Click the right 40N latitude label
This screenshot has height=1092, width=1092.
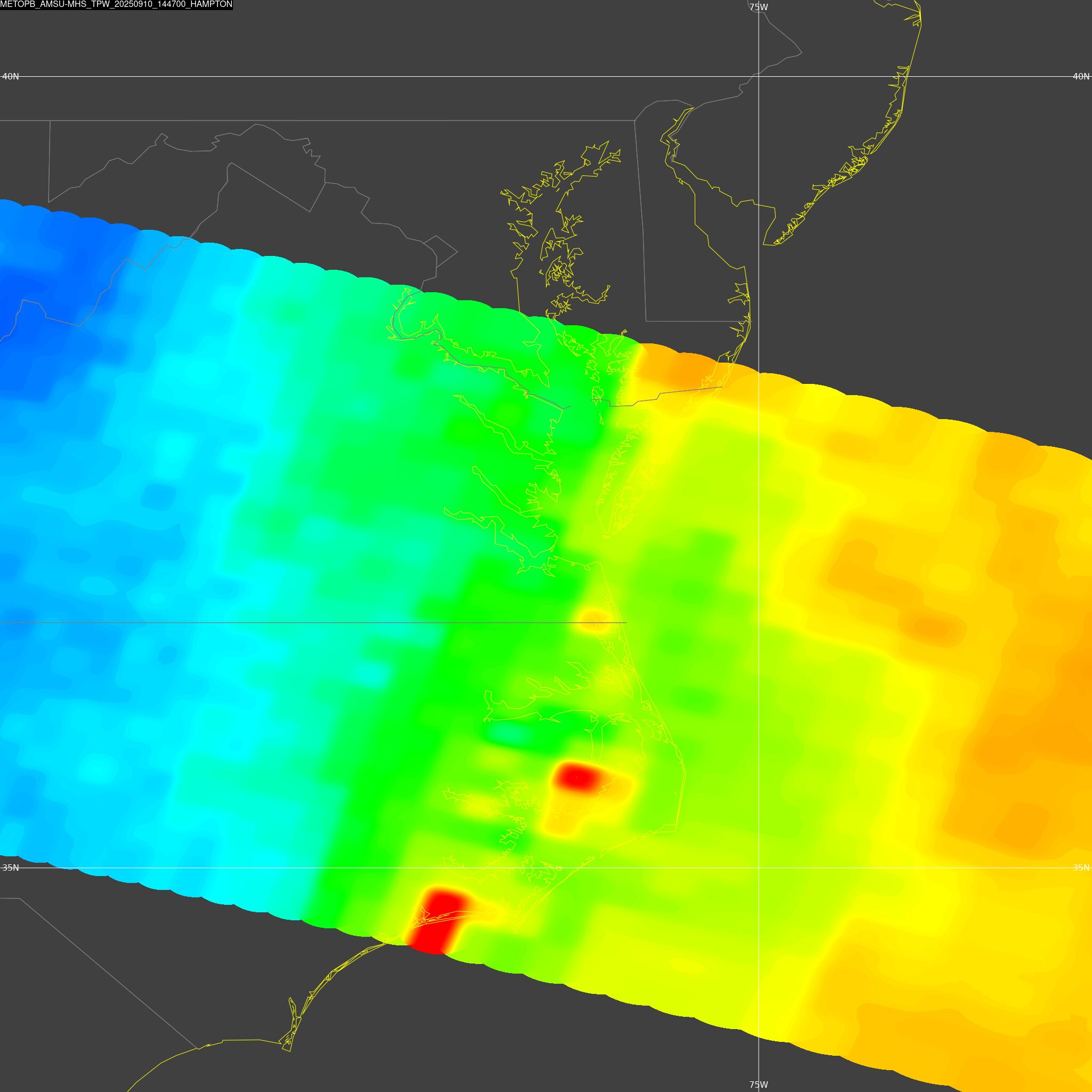(x=1081, y=76)
